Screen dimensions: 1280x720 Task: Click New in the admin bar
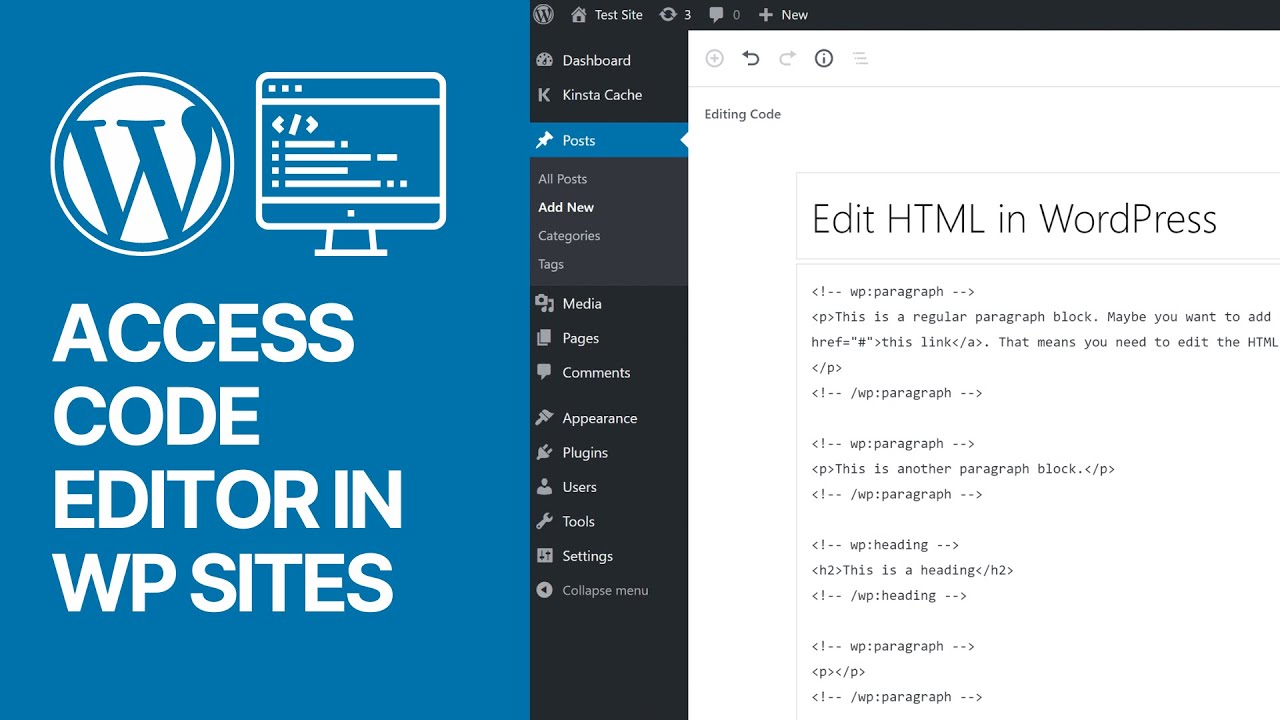point(784,14)
